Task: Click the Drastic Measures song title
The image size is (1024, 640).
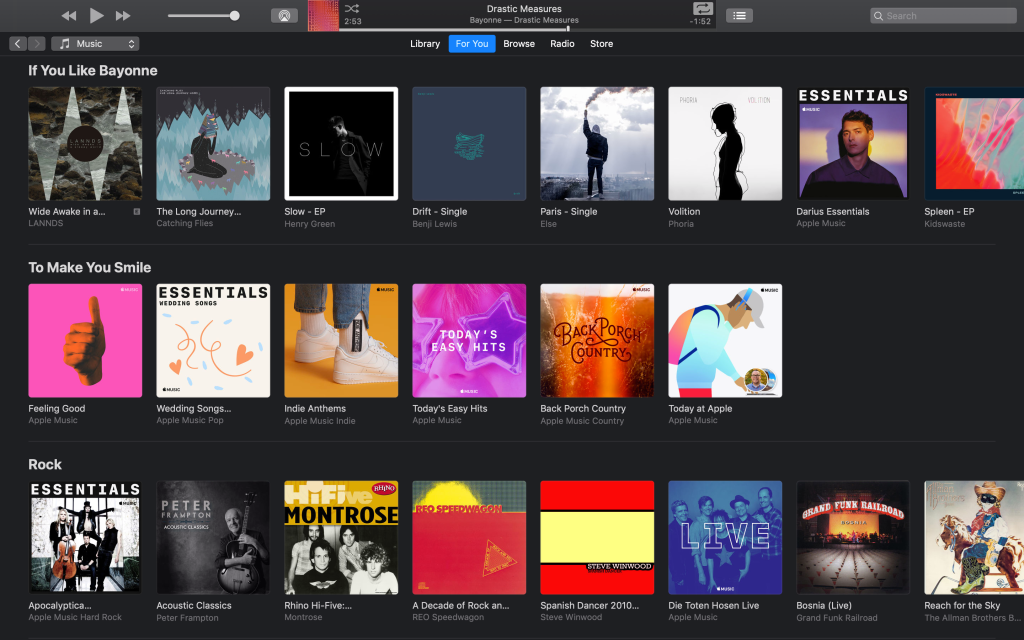Action: pos(524,8)
